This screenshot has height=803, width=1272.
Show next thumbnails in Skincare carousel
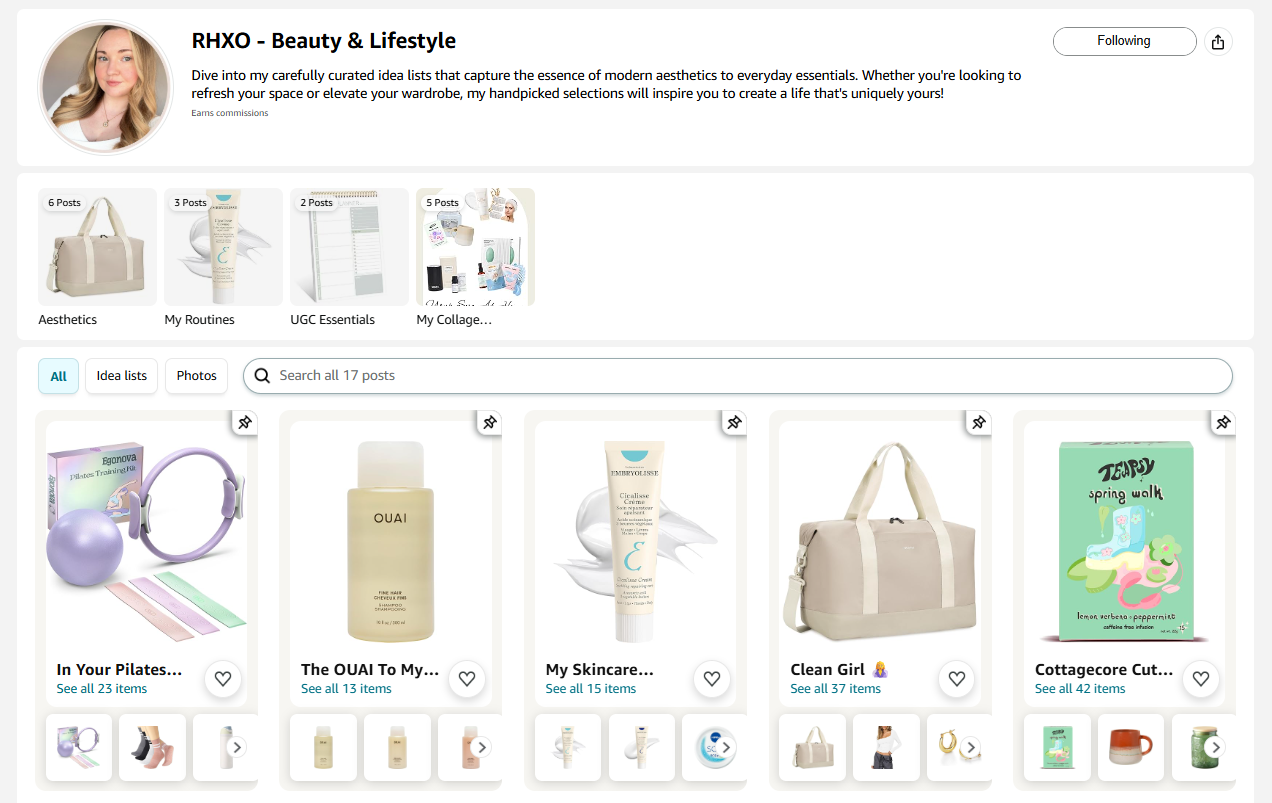pos(726,747)
